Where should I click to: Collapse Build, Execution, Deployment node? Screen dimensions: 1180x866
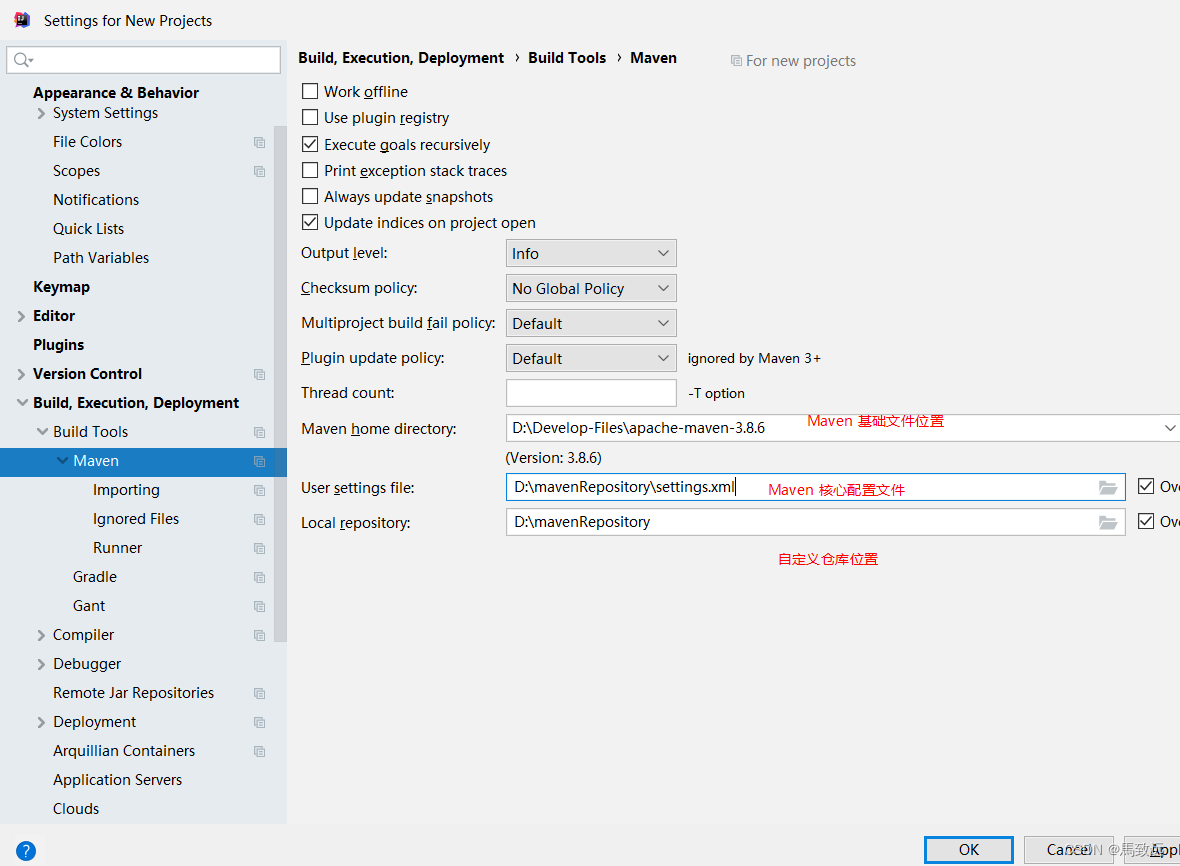click(22, 403)
